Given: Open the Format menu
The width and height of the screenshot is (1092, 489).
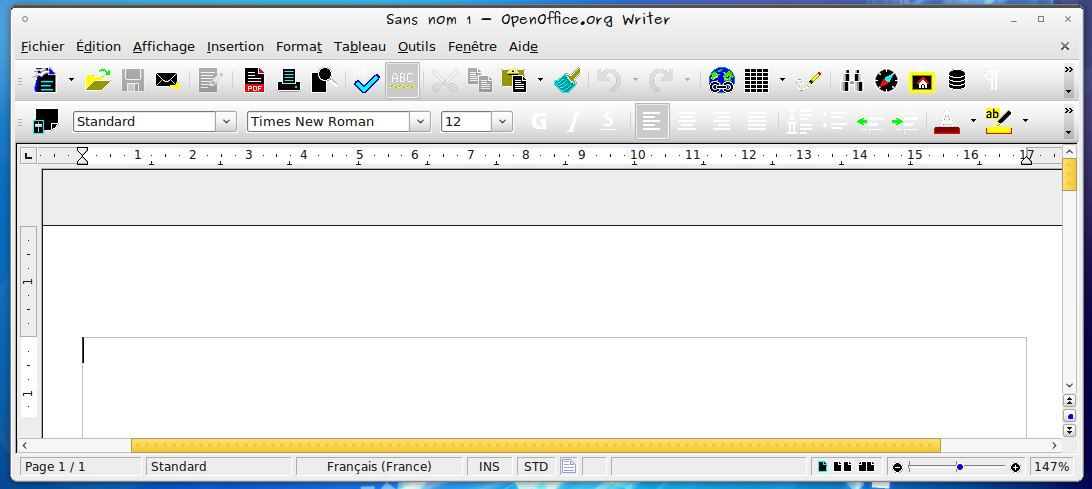Looking at the screenshot, I should [299, 47].
